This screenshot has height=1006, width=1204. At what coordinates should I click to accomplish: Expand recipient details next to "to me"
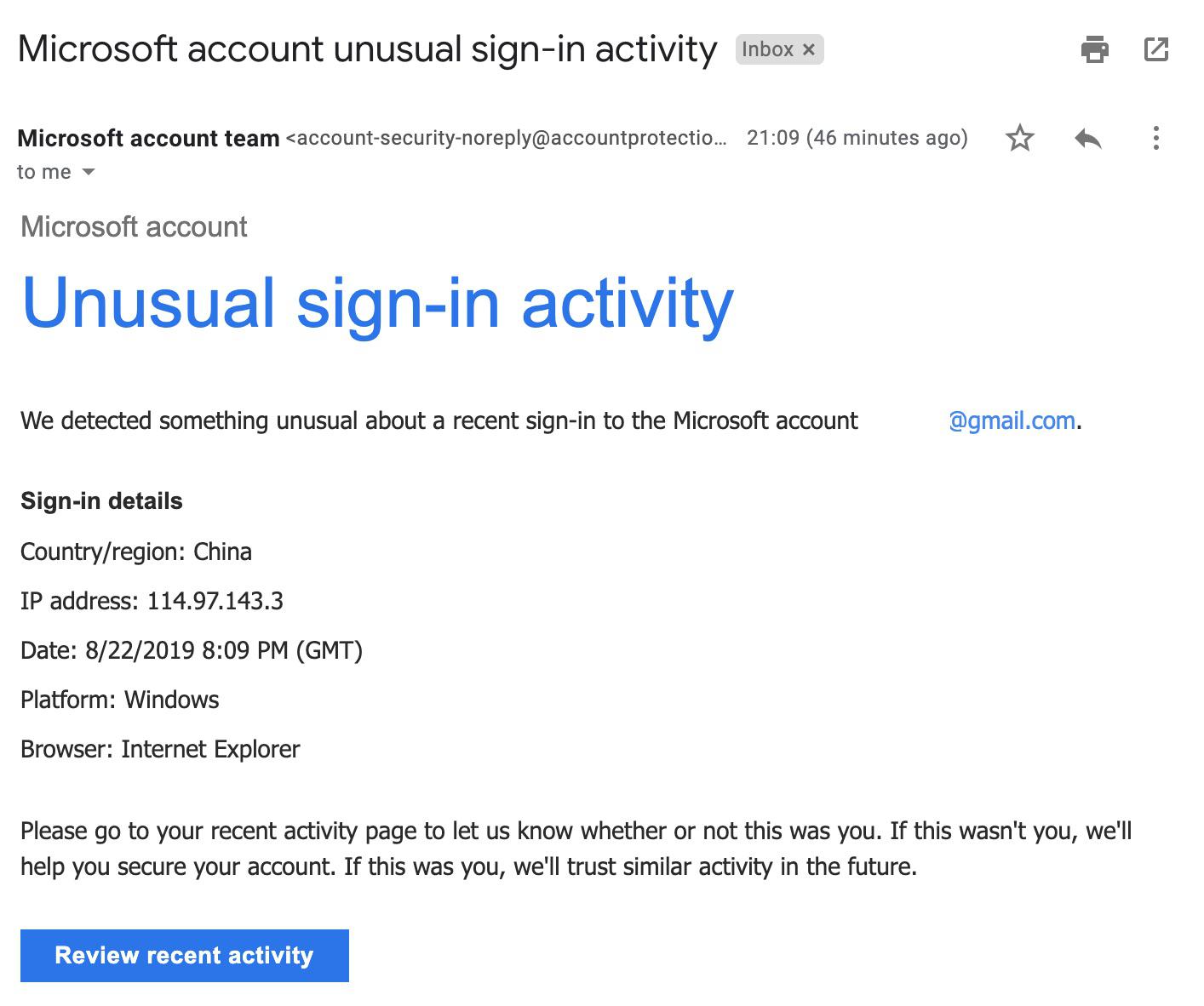tap(89, 173)
